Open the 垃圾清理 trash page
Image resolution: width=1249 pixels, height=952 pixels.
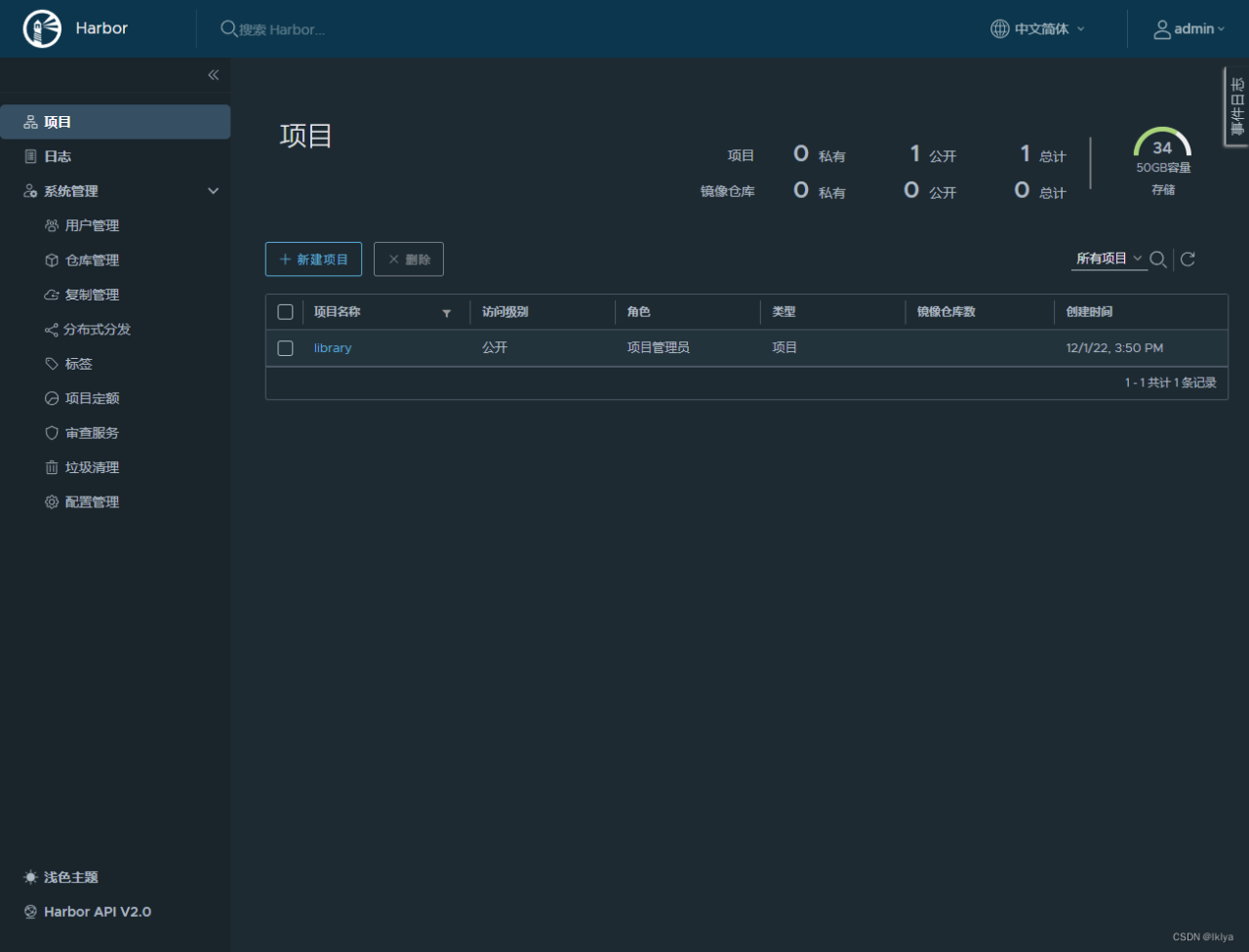pyautogui.click(x=92, y=467)
